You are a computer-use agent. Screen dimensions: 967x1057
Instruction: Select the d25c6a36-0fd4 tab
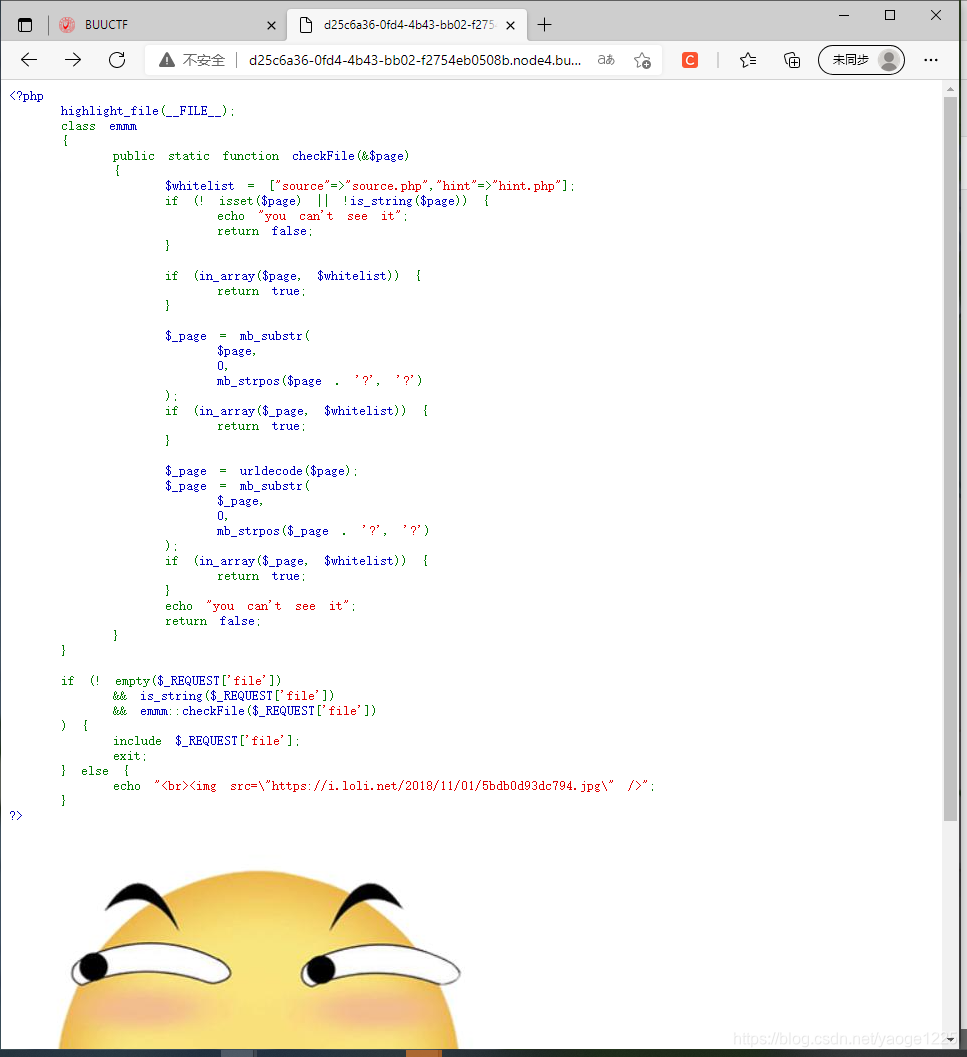(x=408, y=25)
